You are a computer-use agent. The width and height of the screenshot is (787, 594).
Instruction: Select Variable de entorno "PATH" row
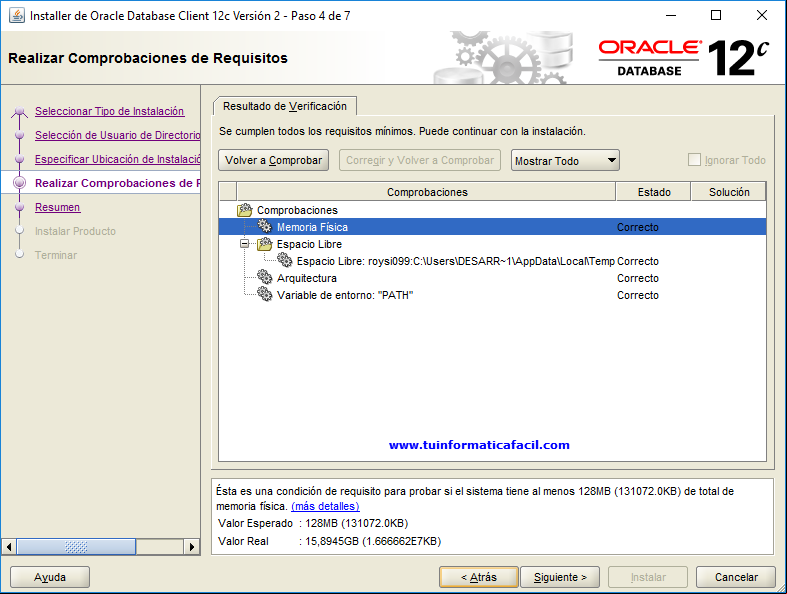(x=492, y=295)
